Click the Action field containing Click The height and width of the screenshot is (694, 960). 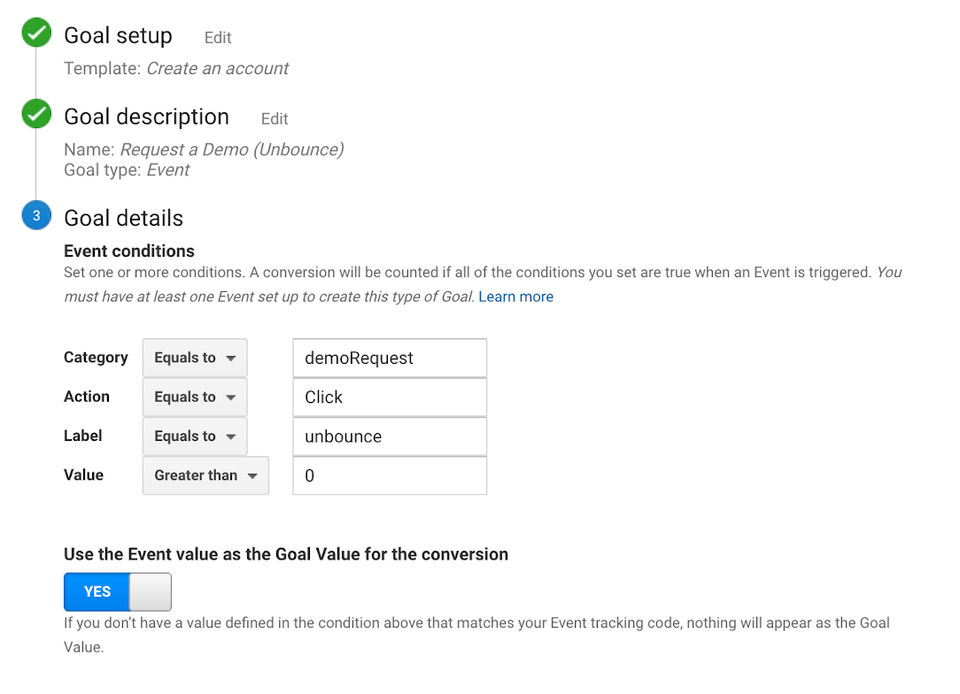389,397
